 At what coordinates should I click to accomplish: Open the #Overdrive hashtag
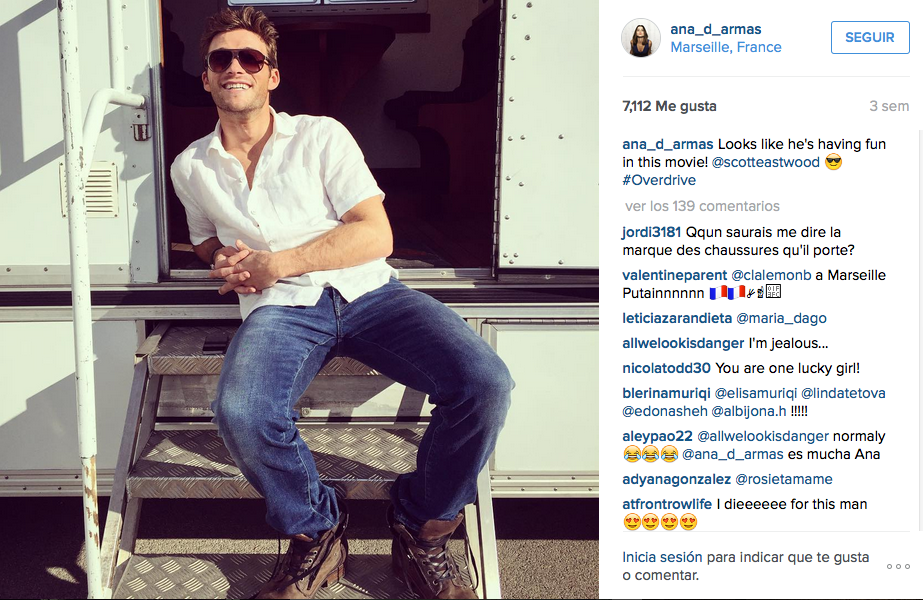(659, 180)
